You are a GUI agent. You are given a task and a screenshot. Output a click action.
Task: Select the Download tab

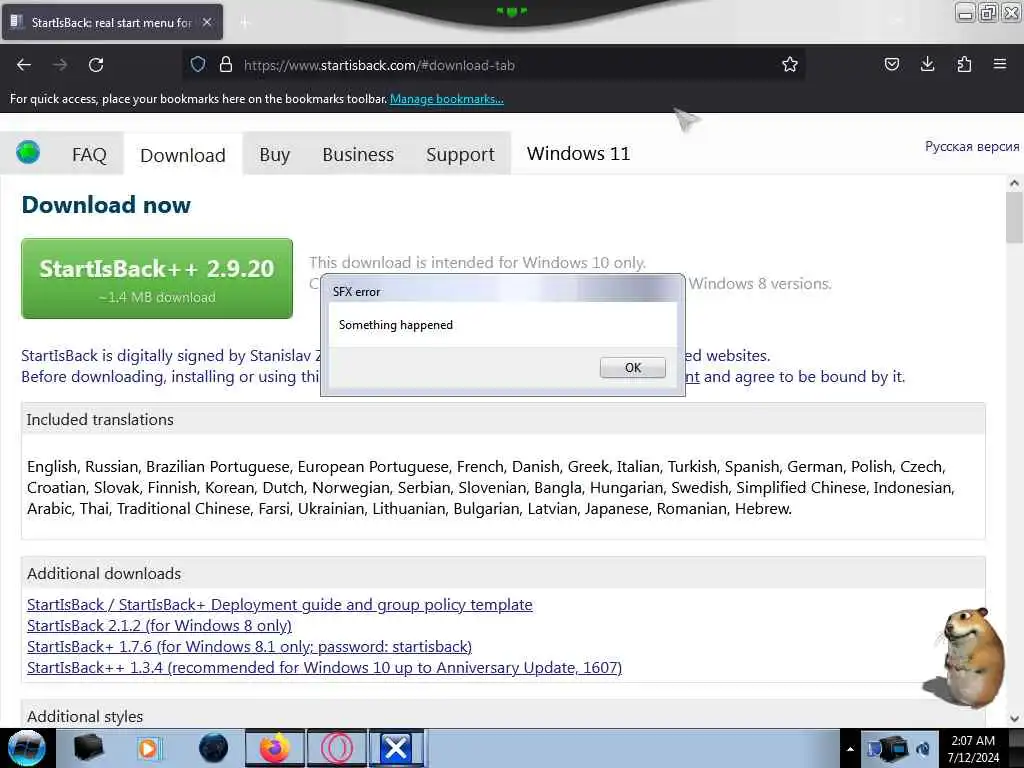pos(183,155)
